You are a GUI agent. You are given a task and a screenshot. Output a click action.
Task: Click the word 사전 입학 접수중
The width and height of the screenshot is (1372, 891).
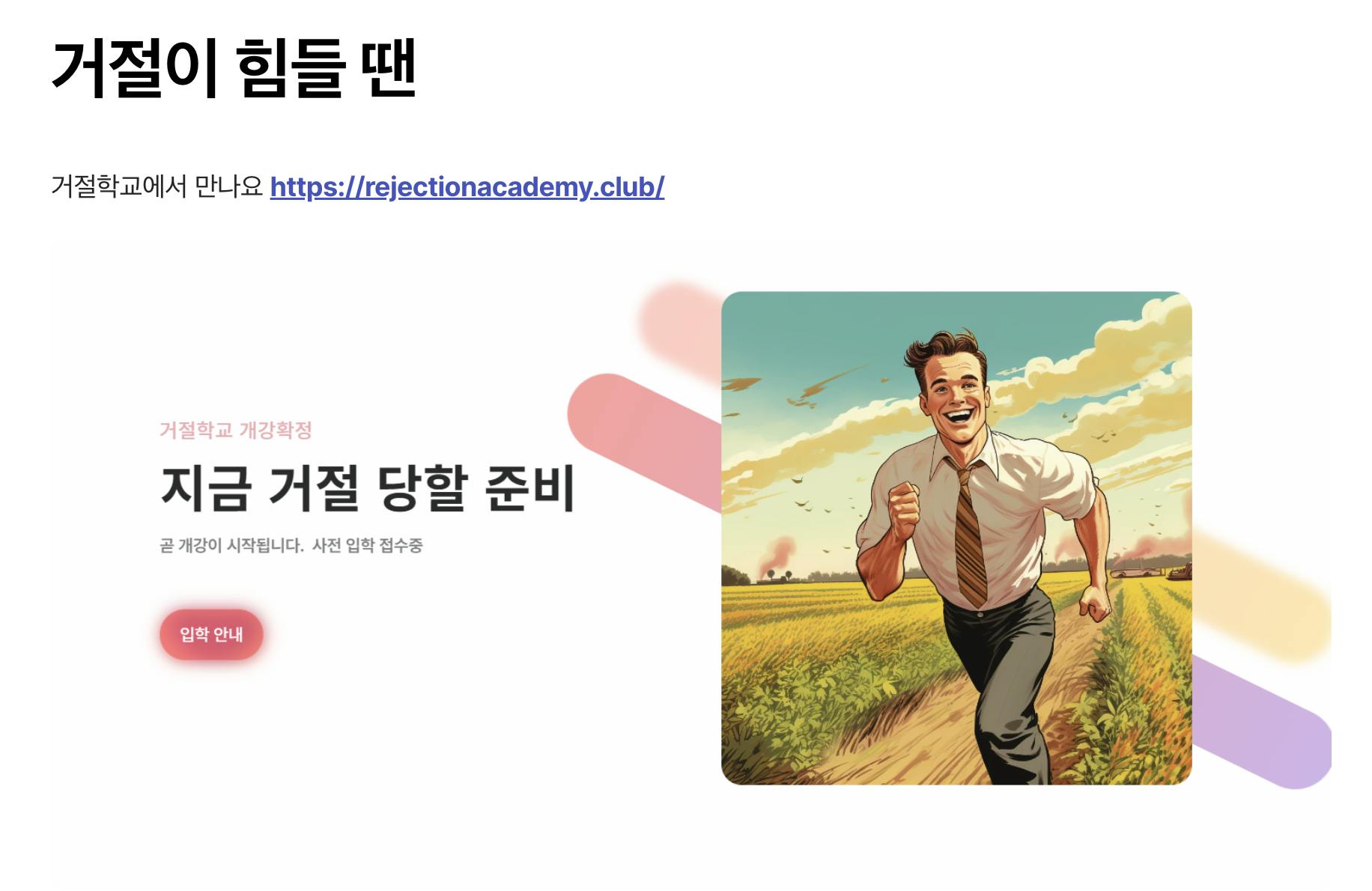pyautogui.click(x=367, y=545)
